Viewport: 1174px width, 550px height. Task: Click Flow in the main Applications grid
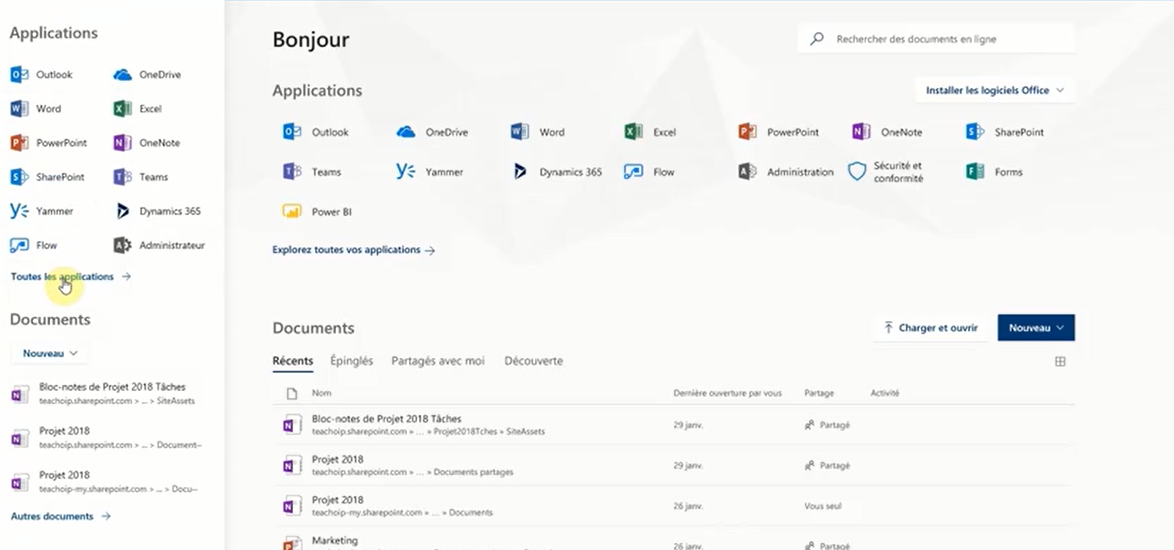point(649,172)
